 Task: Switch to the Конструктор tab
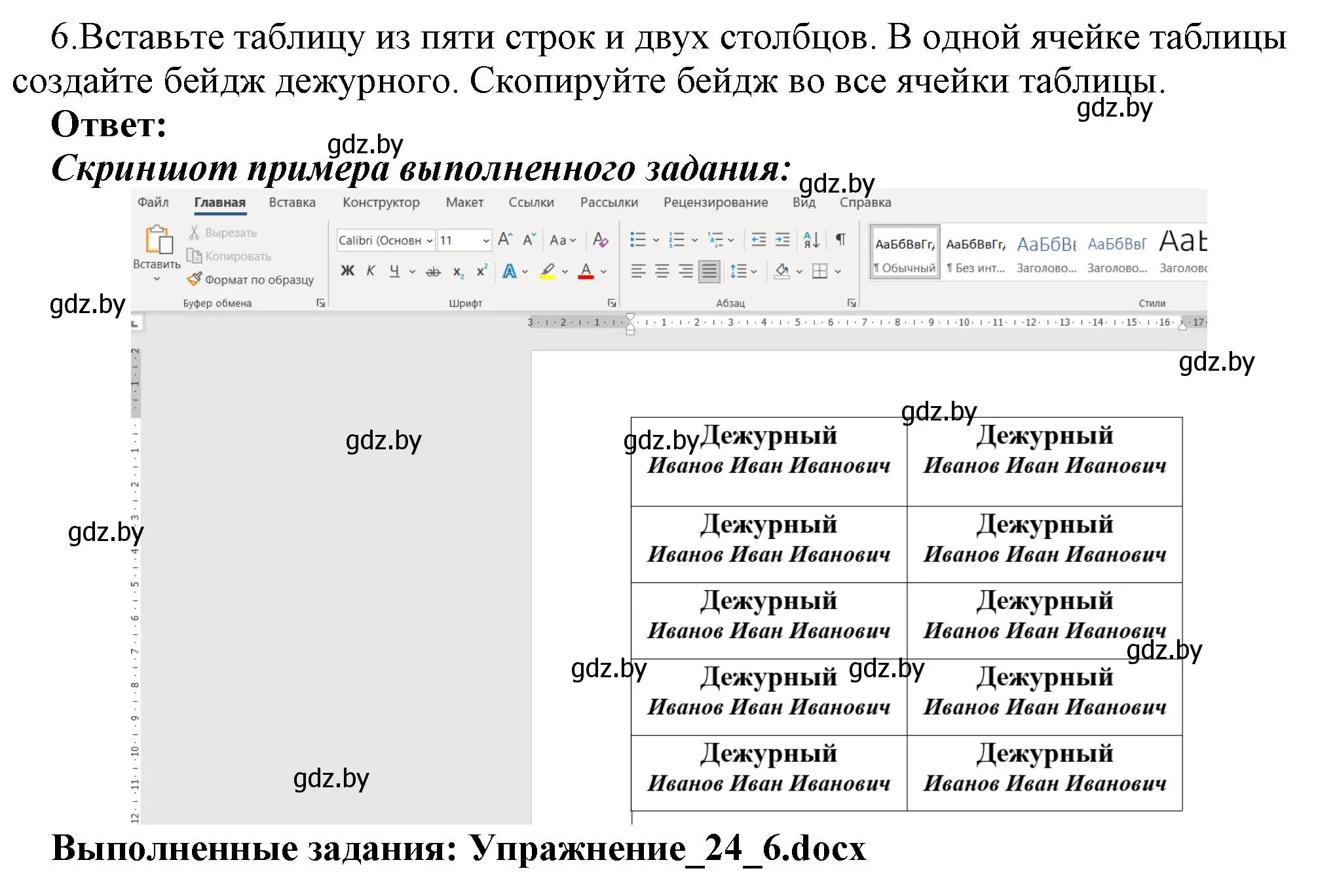pos(381,202)
